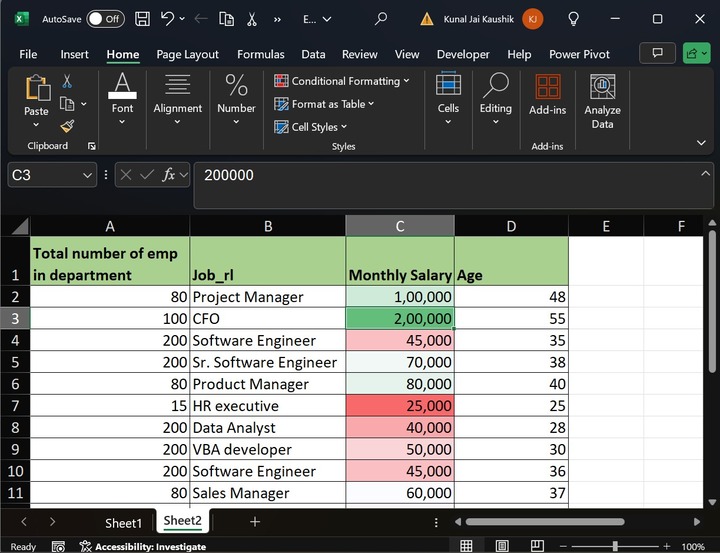
Task: Toggle the AutoSave switch
Action: pos(105,19)
